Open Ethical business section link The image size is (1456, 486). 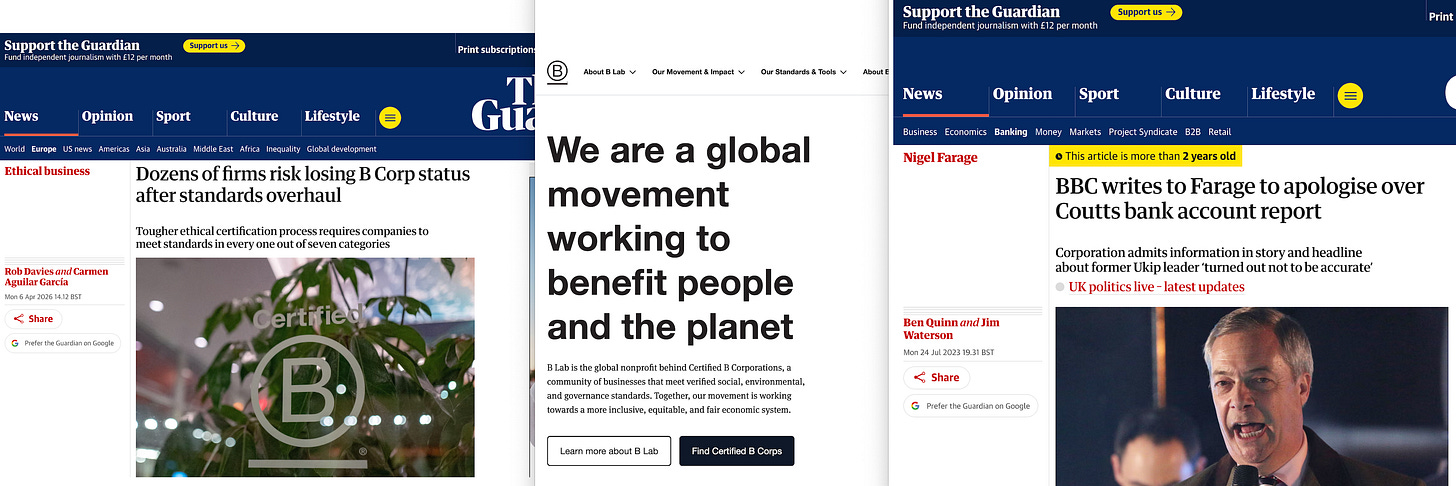(47, 171)
